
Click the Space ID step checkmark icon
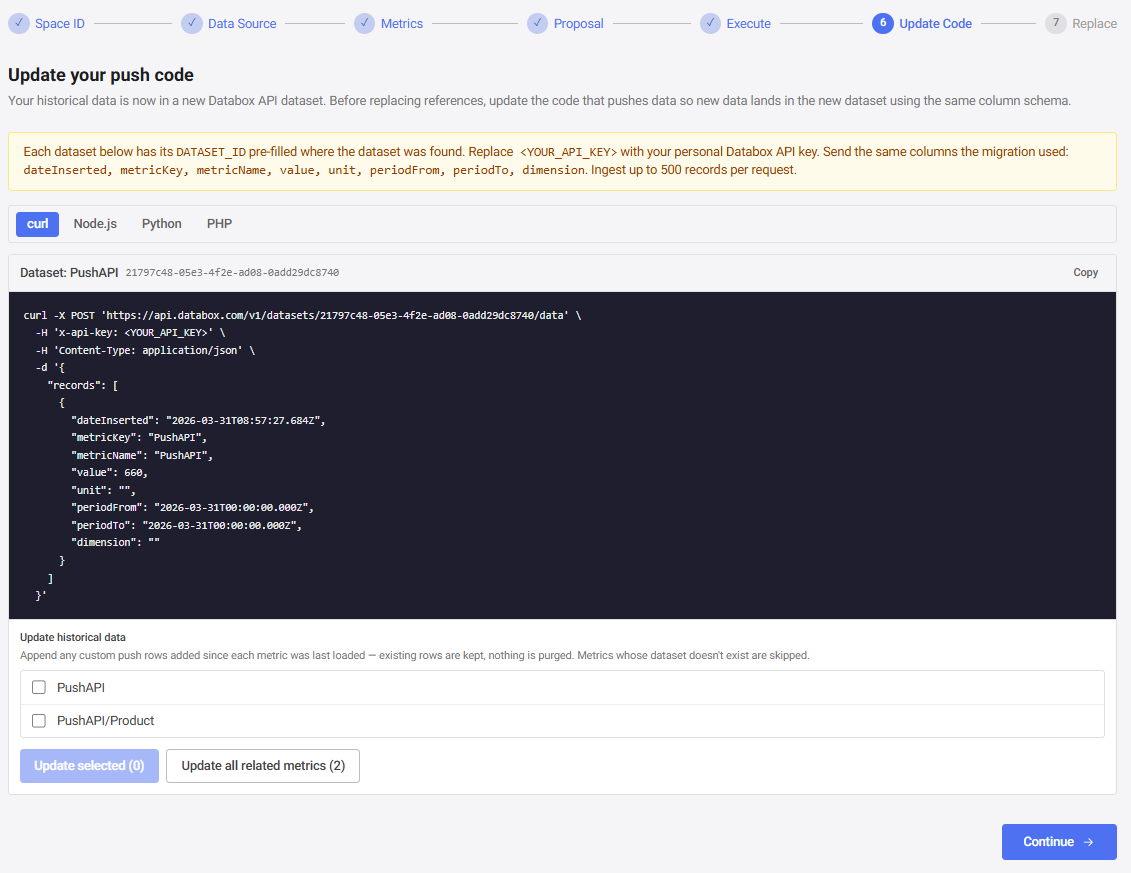(19, 23)
